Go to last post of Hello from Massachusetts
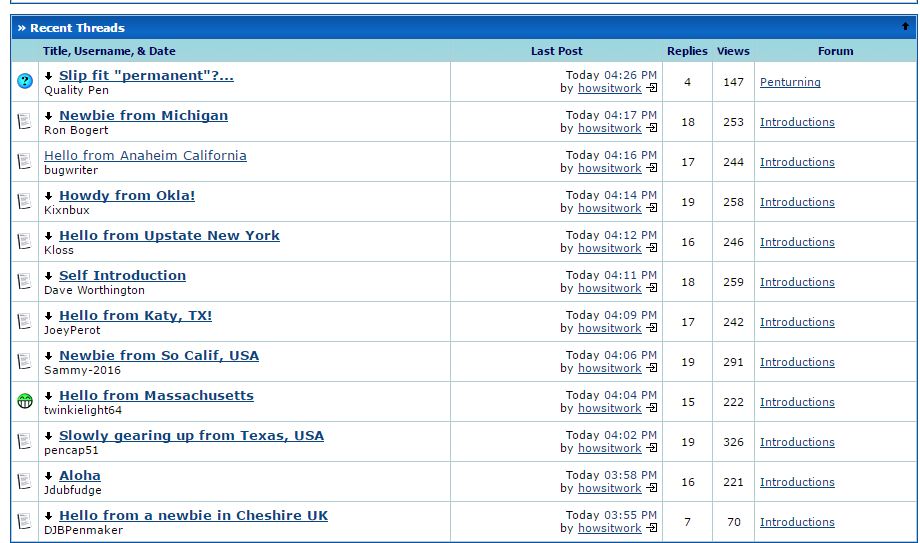The height and width of the screenshot is (543, 920). (x=652, y=407)
